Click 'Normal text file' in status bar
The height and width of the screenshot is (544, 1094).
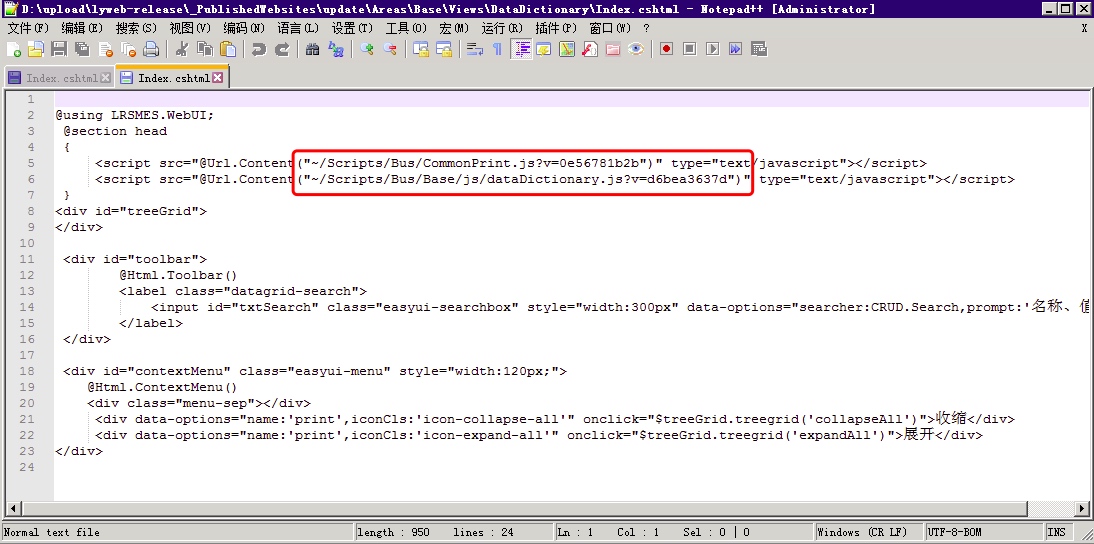click(x=178, y=532)
